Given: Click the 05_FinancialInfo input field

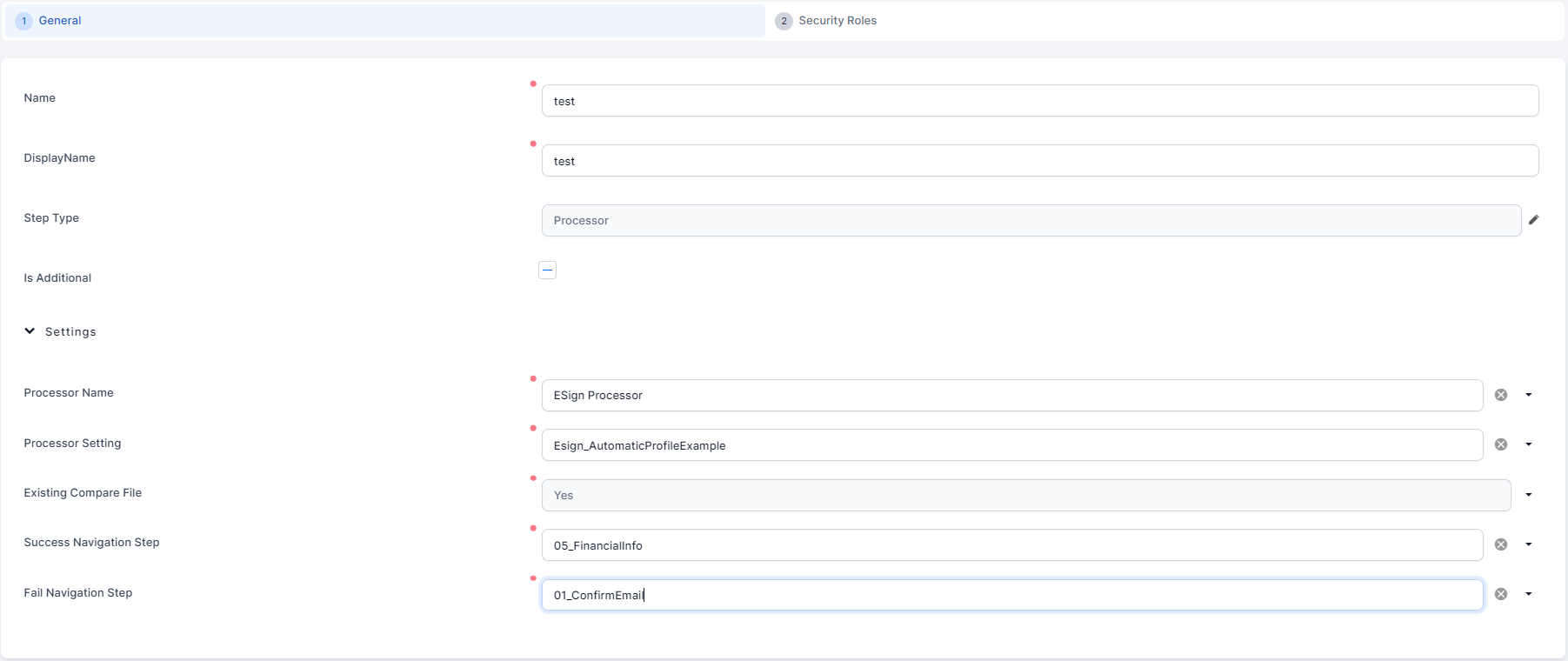Looking at the screenshot, I should click(x=1011, y=545).
